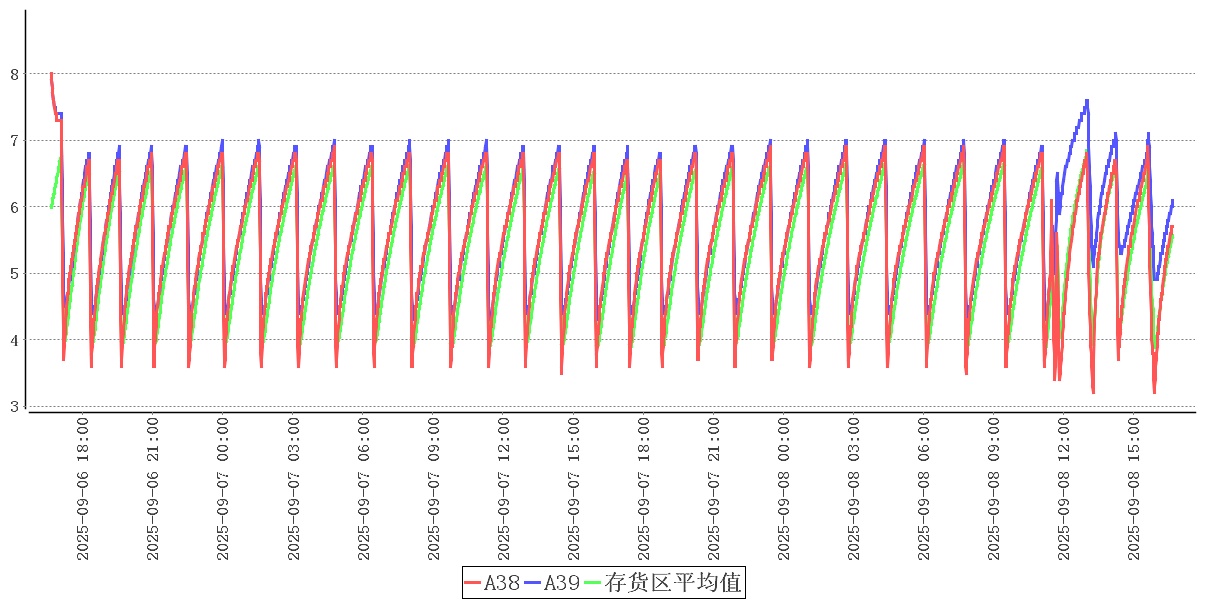Click the y-axis value 3 label
1207x600 pixels.
point(14,407)
